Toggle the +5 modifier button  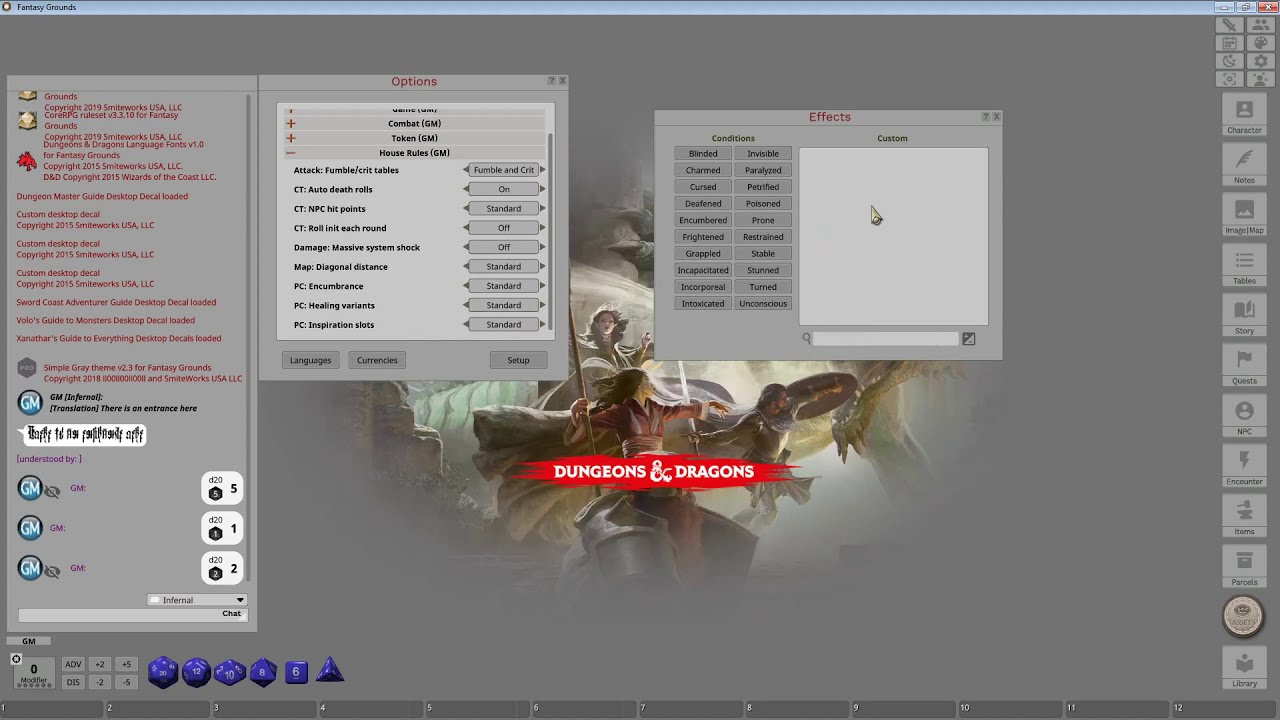126,664
